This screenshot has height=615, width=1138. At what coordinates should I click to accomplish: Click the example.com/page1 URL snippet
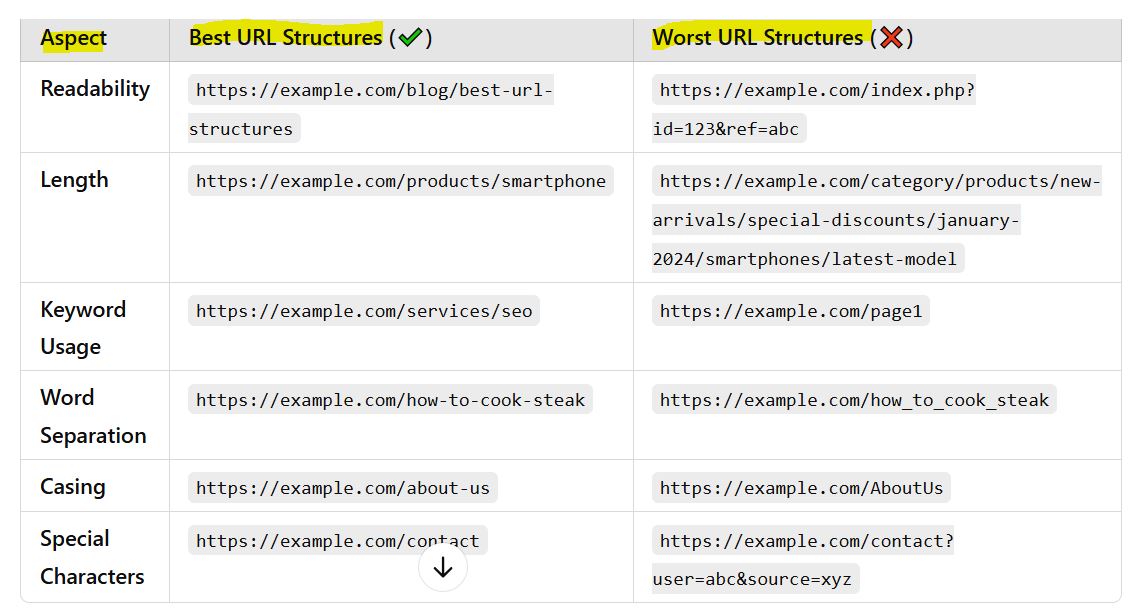(790, 311)
